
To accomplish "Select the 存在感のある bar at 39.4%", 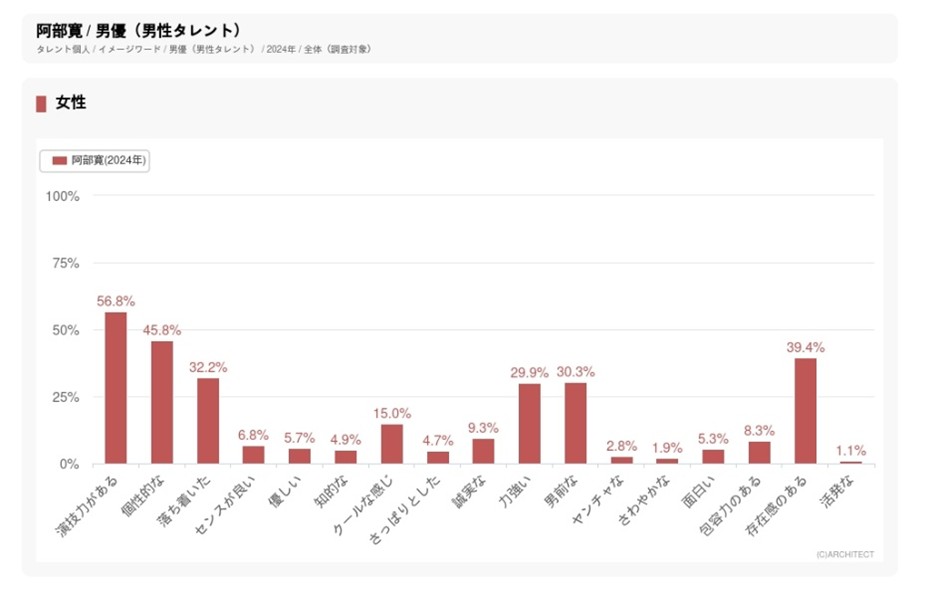I will [805, 411].
